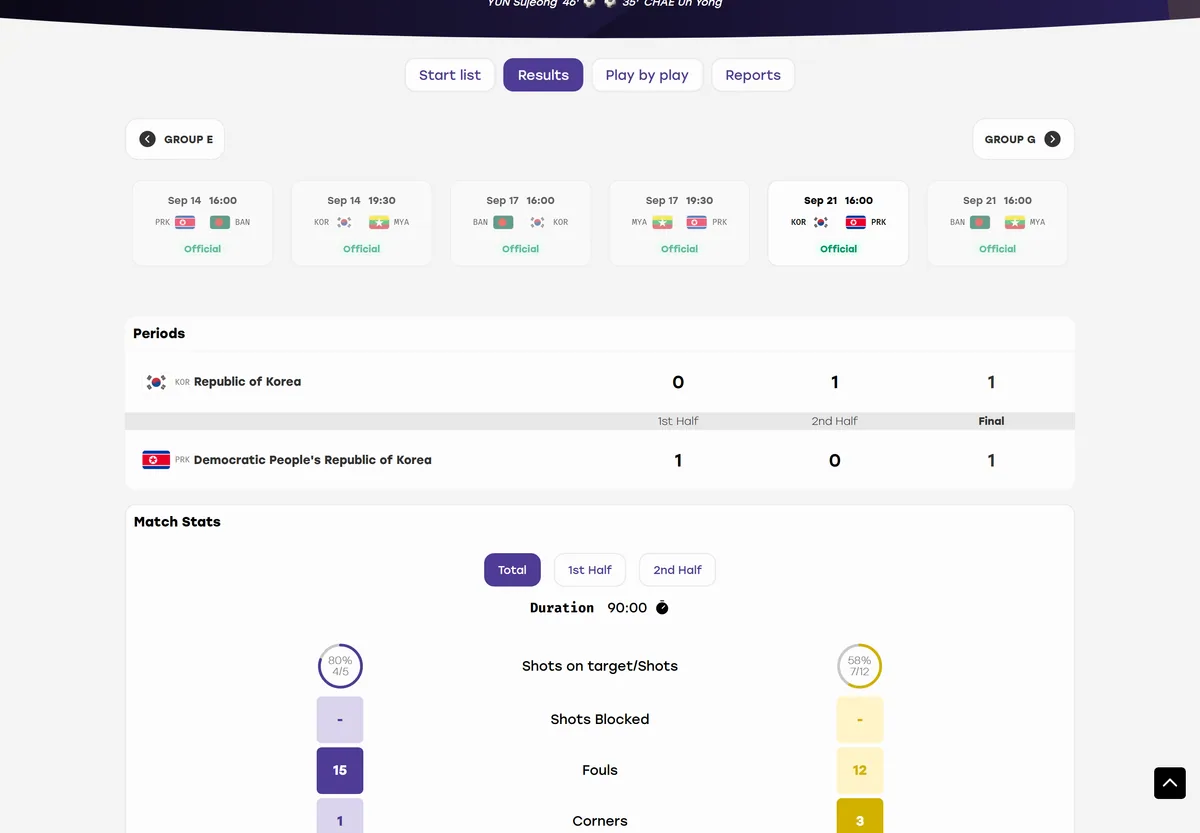Click the Match Stats heading
This screenshot has width=1200, height=833.
coord(177,521)
